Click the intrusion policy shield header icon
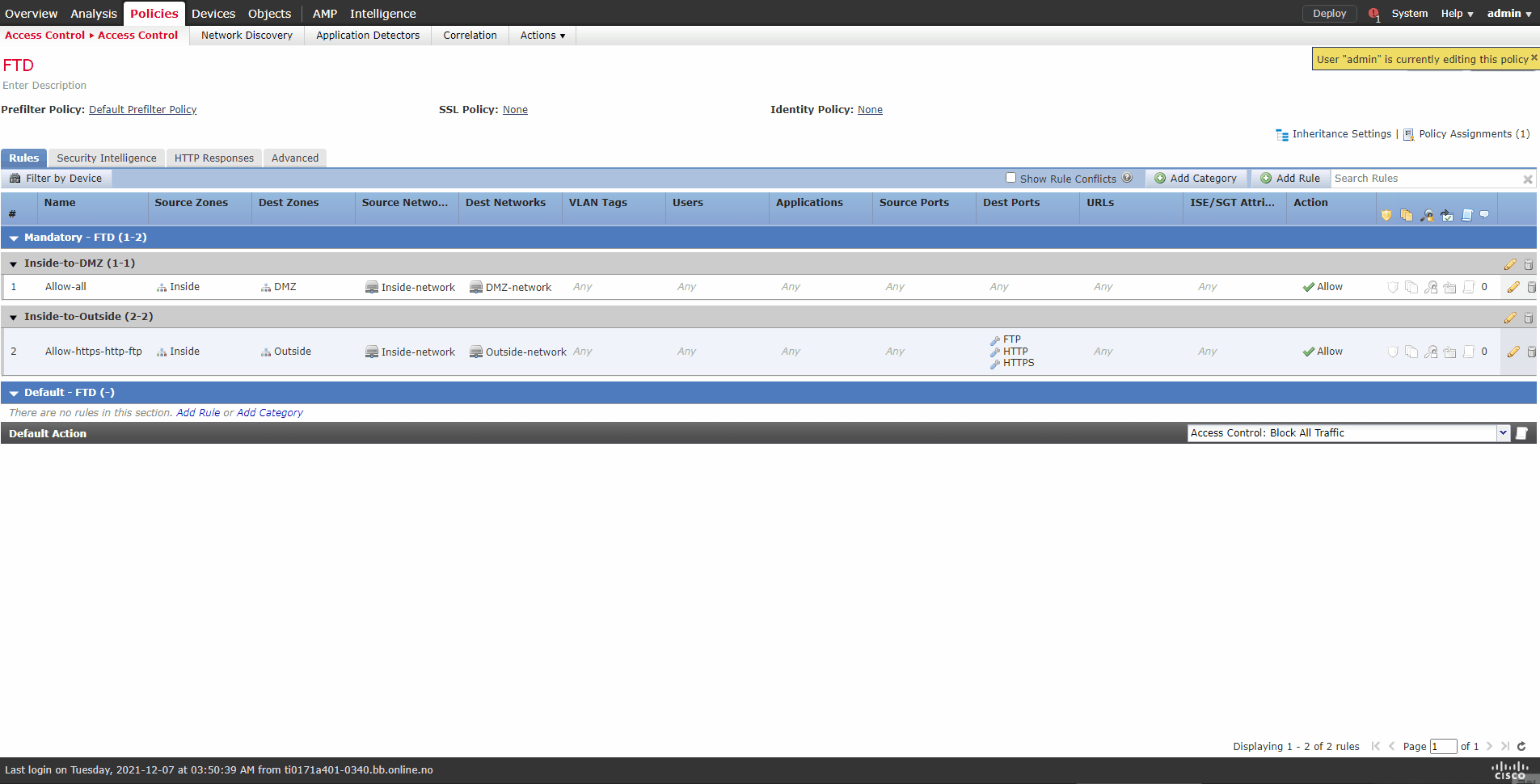Image resolution: width=1540 pixels, height=784 pixels. coord(1386,215)
